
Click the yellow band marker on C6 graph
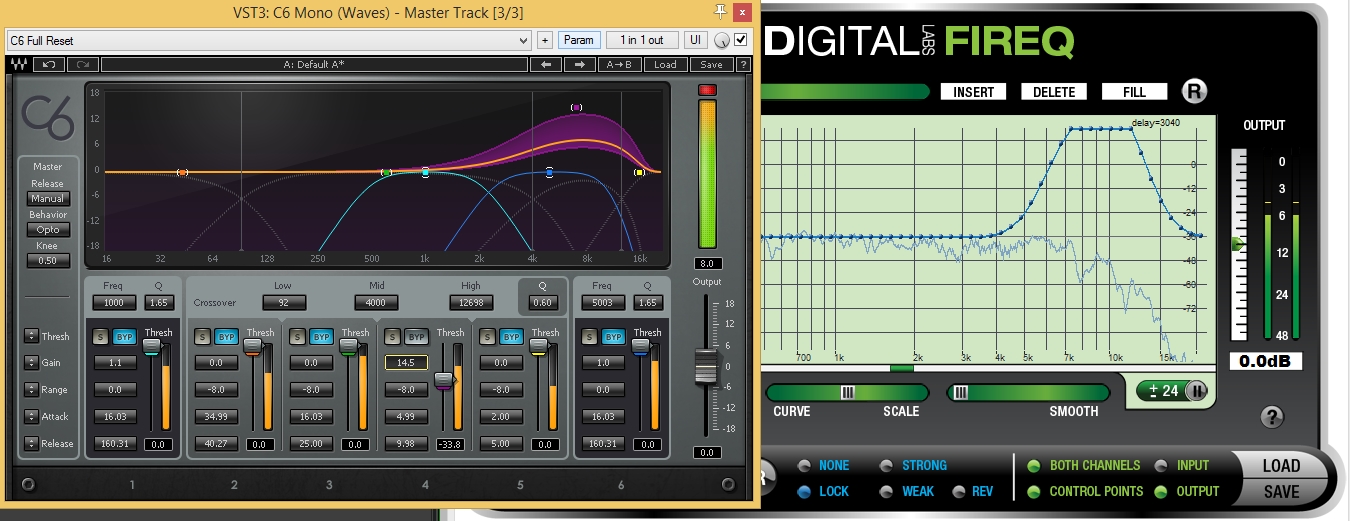(x=640, y=173)
